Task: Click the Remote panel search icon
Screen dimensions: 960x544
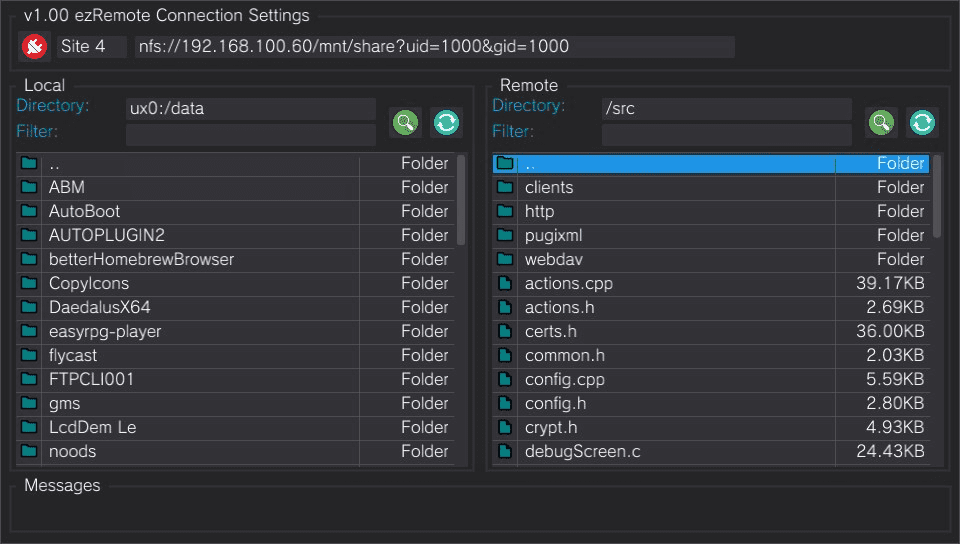Action: pos(881,122)
